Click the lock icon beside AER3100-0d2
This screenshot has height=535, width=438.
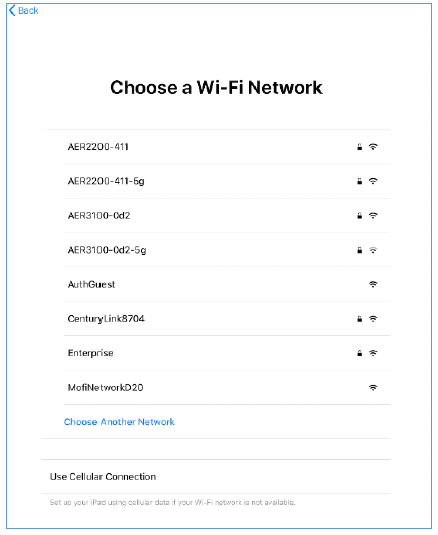coord(359,216)
